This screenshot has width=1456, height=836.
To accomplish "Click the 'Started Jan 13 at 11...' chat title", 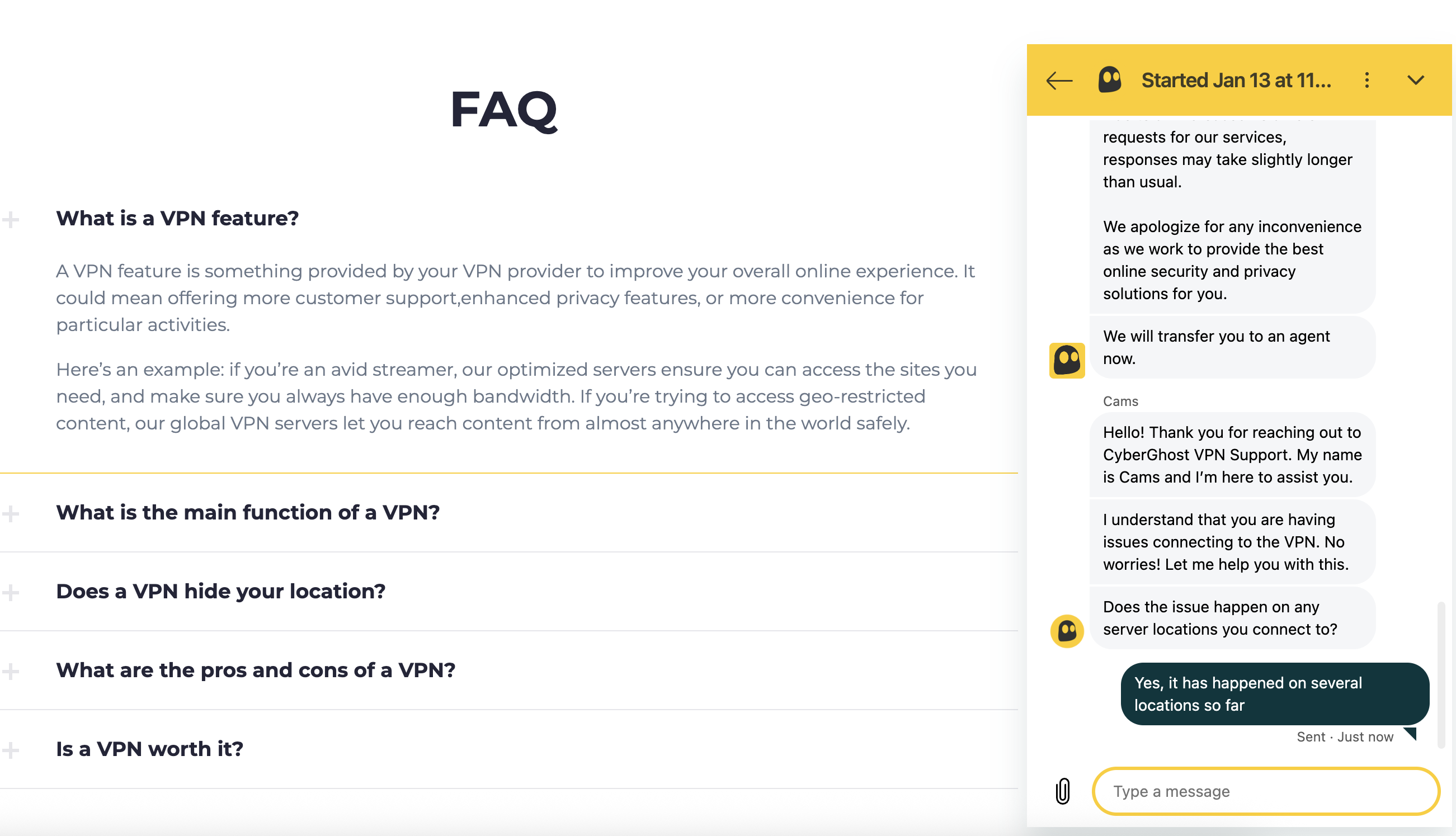I will pyautogui.click(x=1236, y=81).
